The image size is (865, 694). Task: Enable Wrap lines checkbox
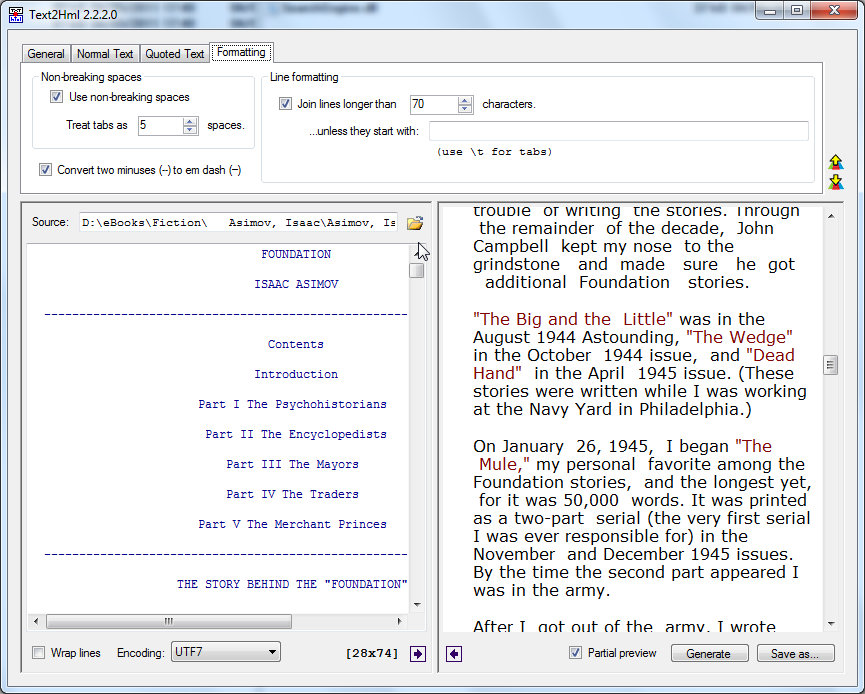coord(39,653)
